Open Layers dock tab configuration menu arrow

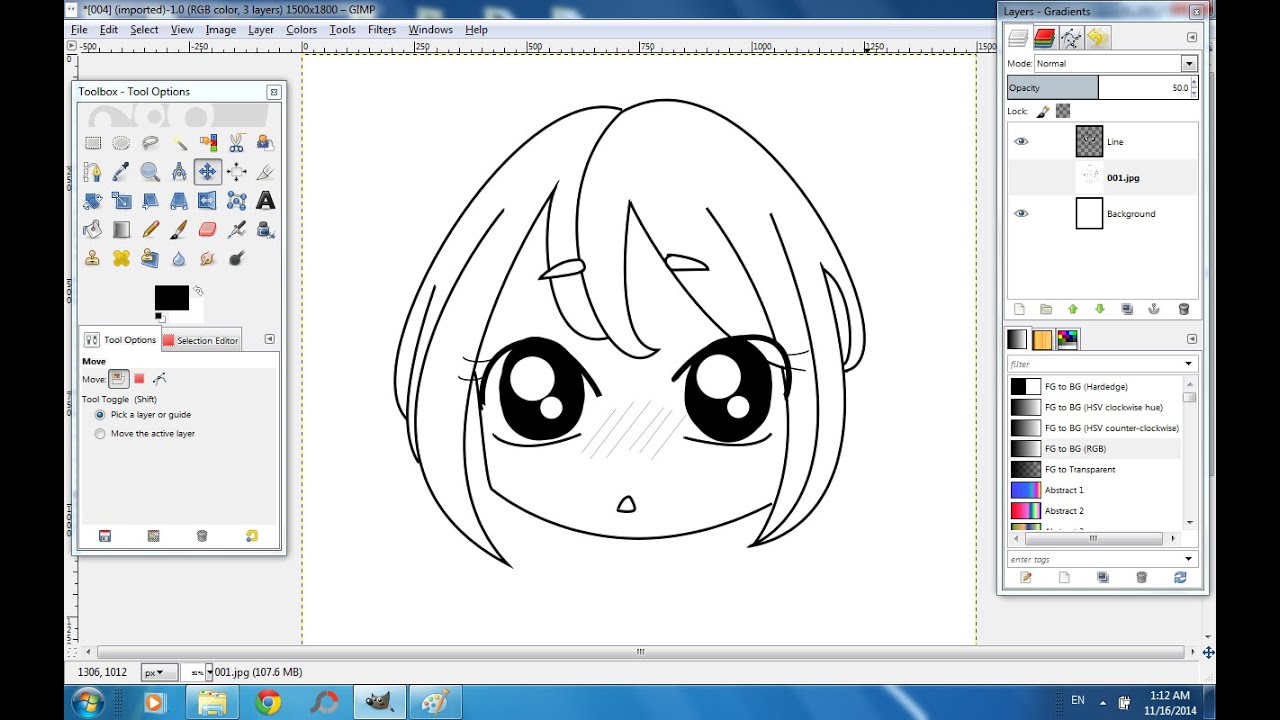(1192, 38)
